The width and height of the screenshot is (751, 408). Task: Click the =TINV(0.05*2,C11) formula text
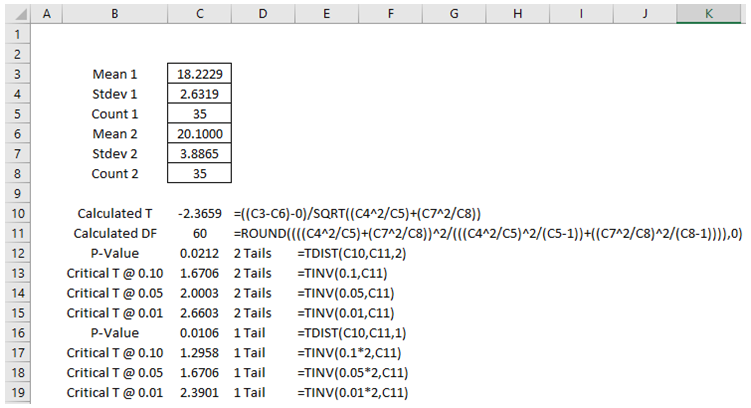point(353,372)
